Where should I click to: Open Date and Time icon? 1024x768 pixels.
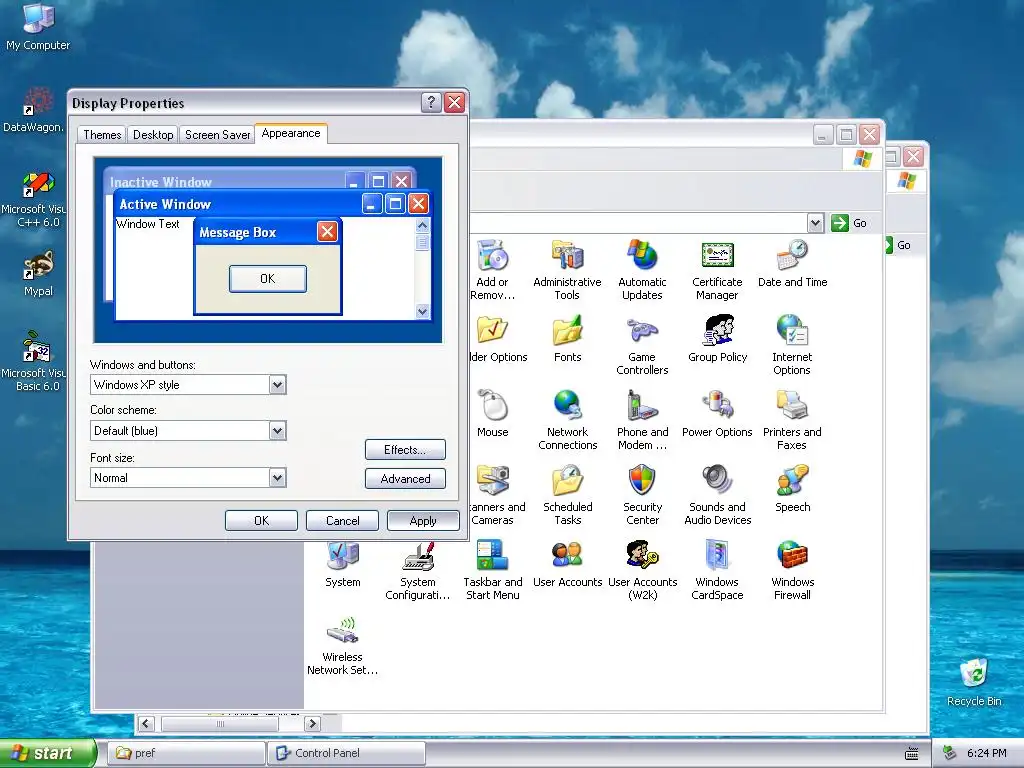click(792, 255)
